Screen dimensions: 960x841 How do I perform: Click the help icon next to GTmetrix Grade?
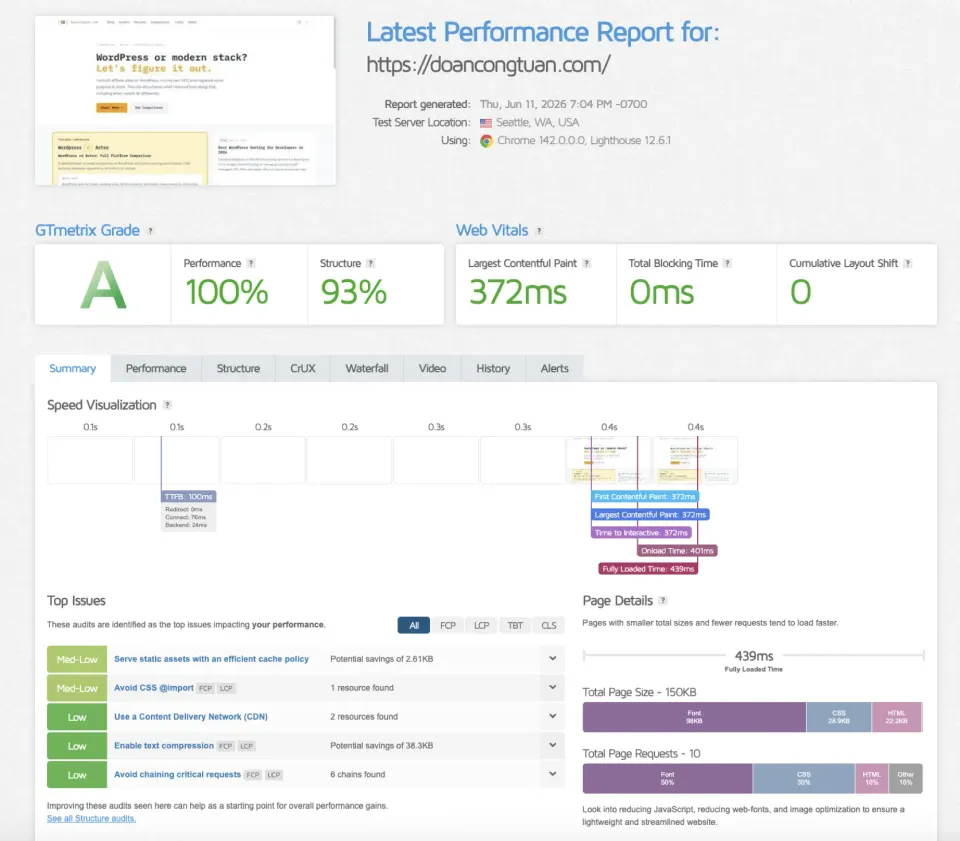[x=150, y=231]
